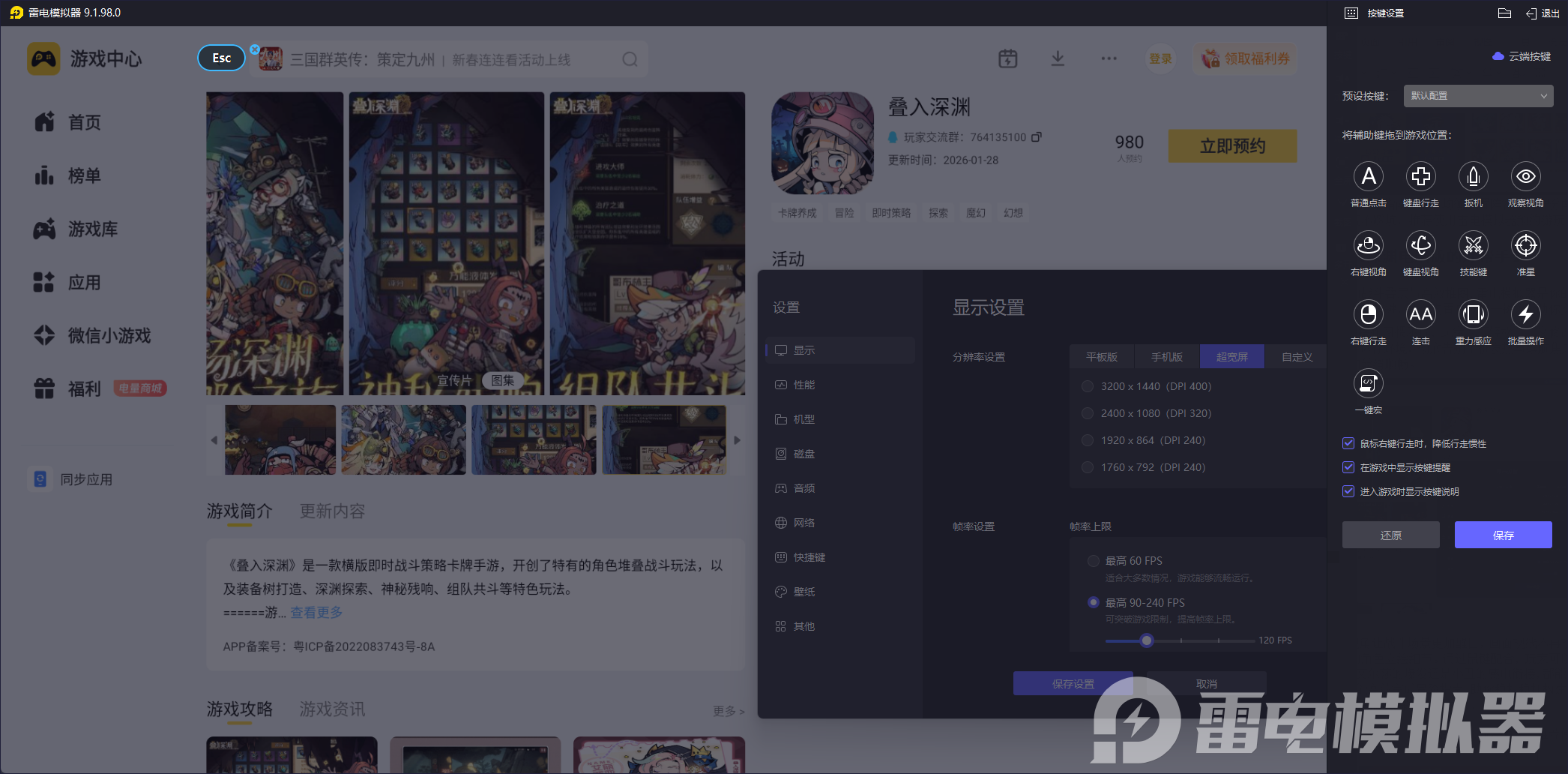
Task: Open the 预设按键 默认配置 dropdown
Action: click(x=1477, y=96)
